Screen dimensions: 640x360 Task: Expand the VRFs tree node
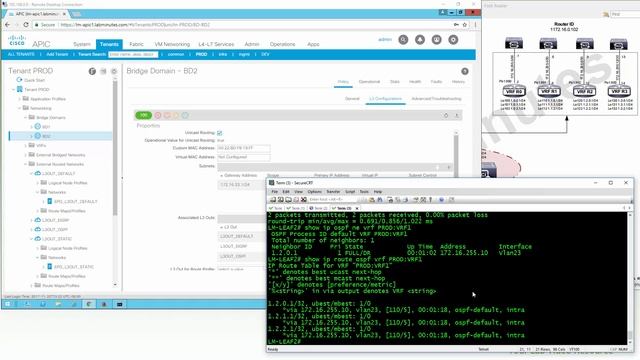point(25,146)
